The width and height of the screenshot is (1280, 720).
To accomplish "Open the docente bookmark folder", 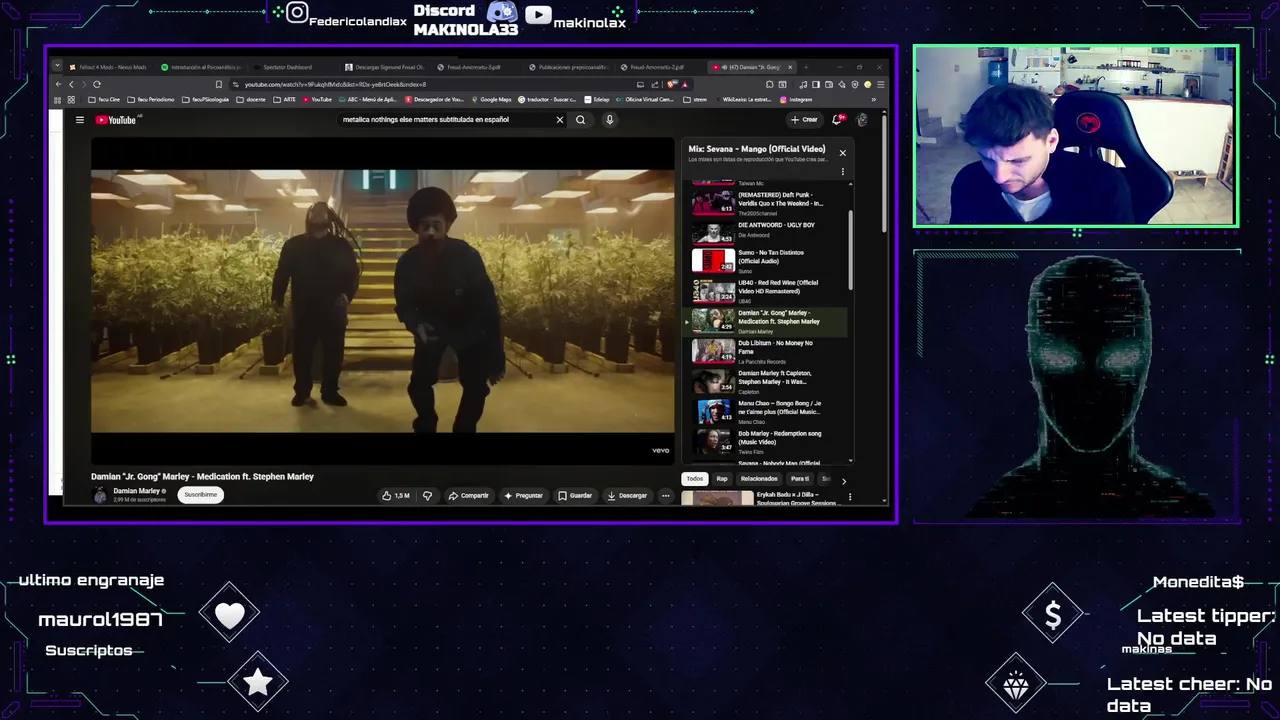I will 252,100.
